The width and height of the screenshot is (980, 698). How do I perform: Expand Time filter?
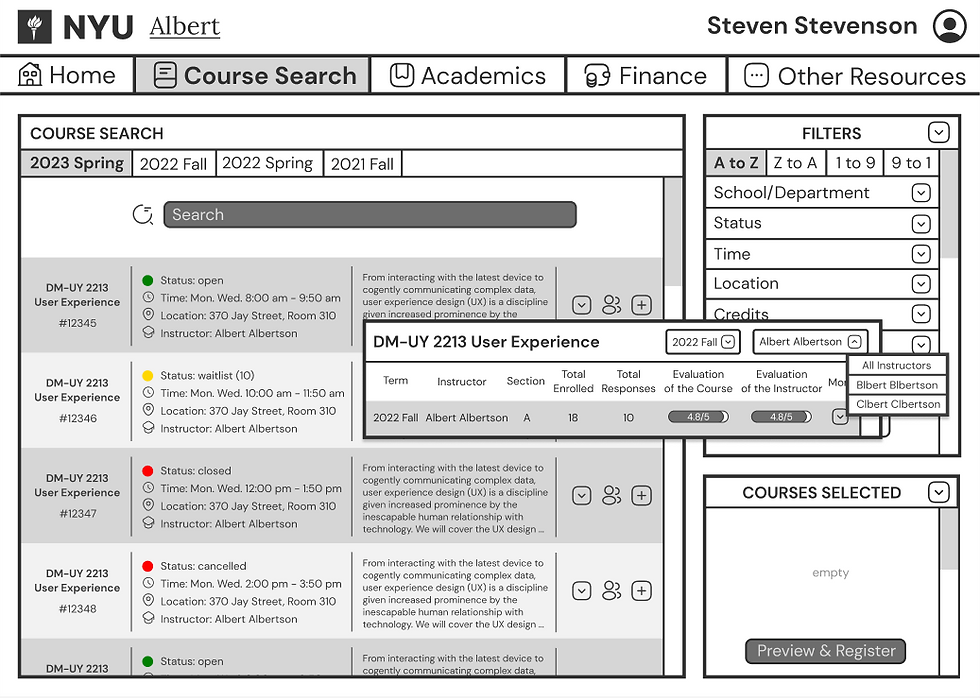click(x=921, y=254)
